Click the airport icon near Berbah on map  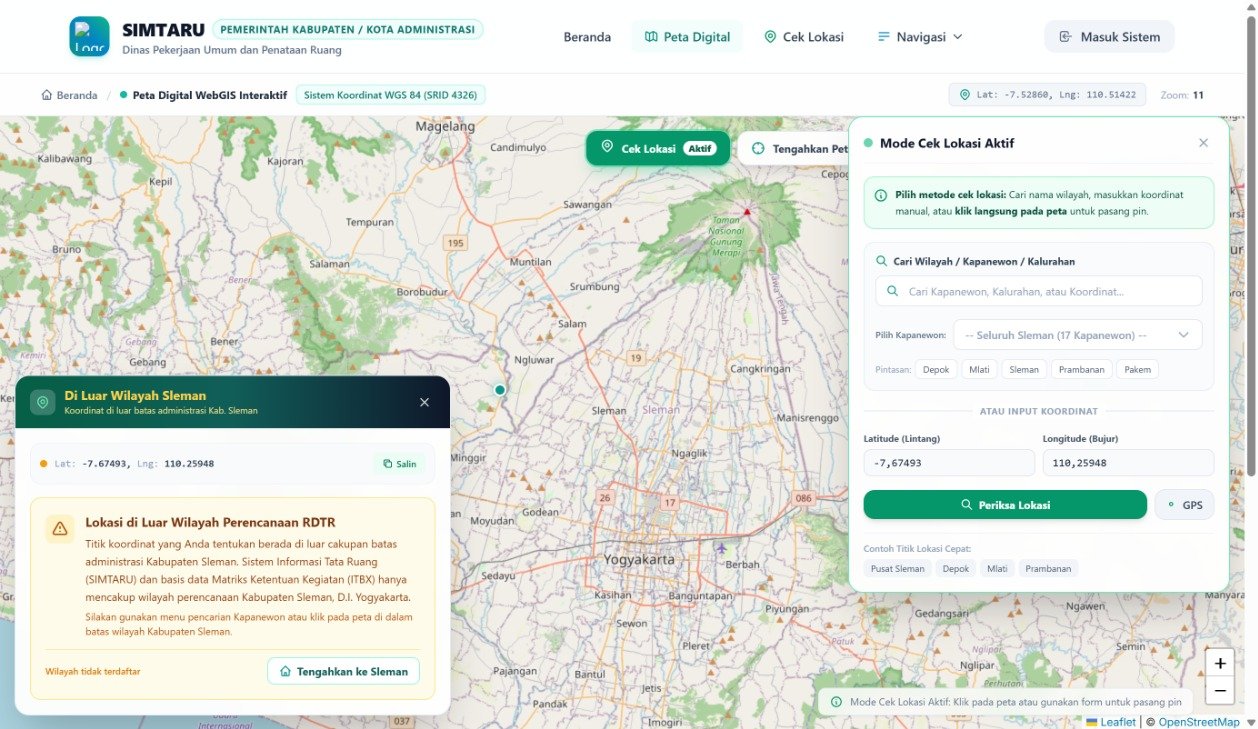pyautogui.click(x=722, y=548)
